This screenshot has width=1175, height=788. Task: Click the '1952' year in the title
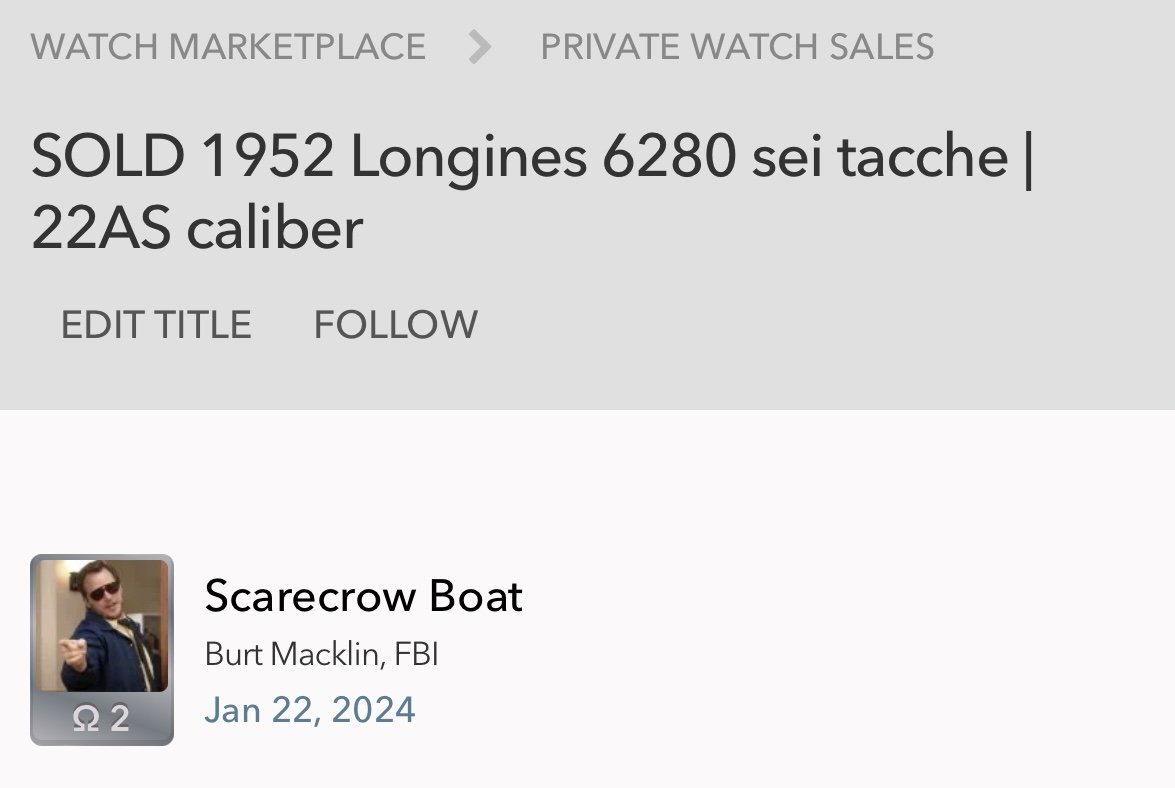[x=267, y=157]
